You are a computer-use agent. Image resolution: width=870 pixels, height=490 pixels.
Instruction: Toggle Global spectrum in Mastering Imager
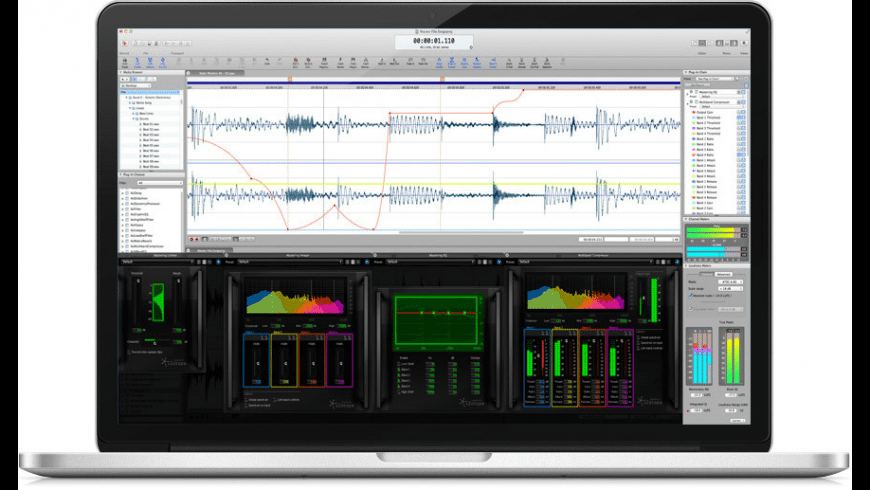tap(246, 400)
